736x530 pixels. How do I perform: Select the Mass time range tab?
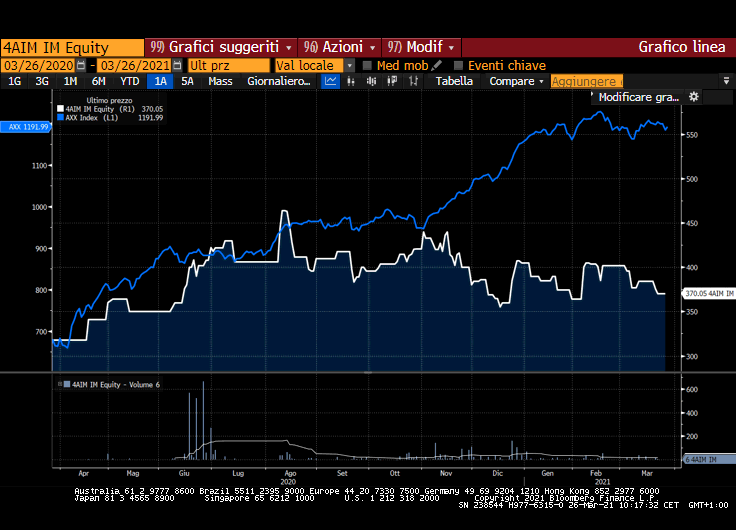tap(220, 81)
